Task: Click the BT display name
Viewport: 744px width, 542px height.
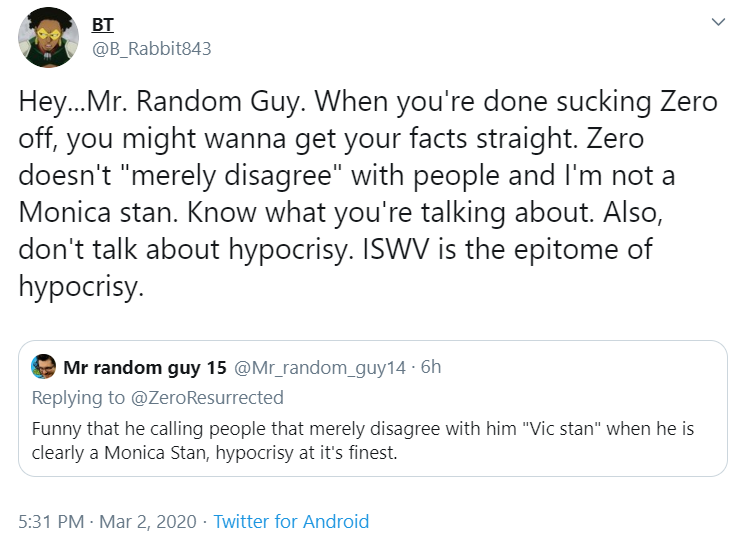Action: point(102,25)
